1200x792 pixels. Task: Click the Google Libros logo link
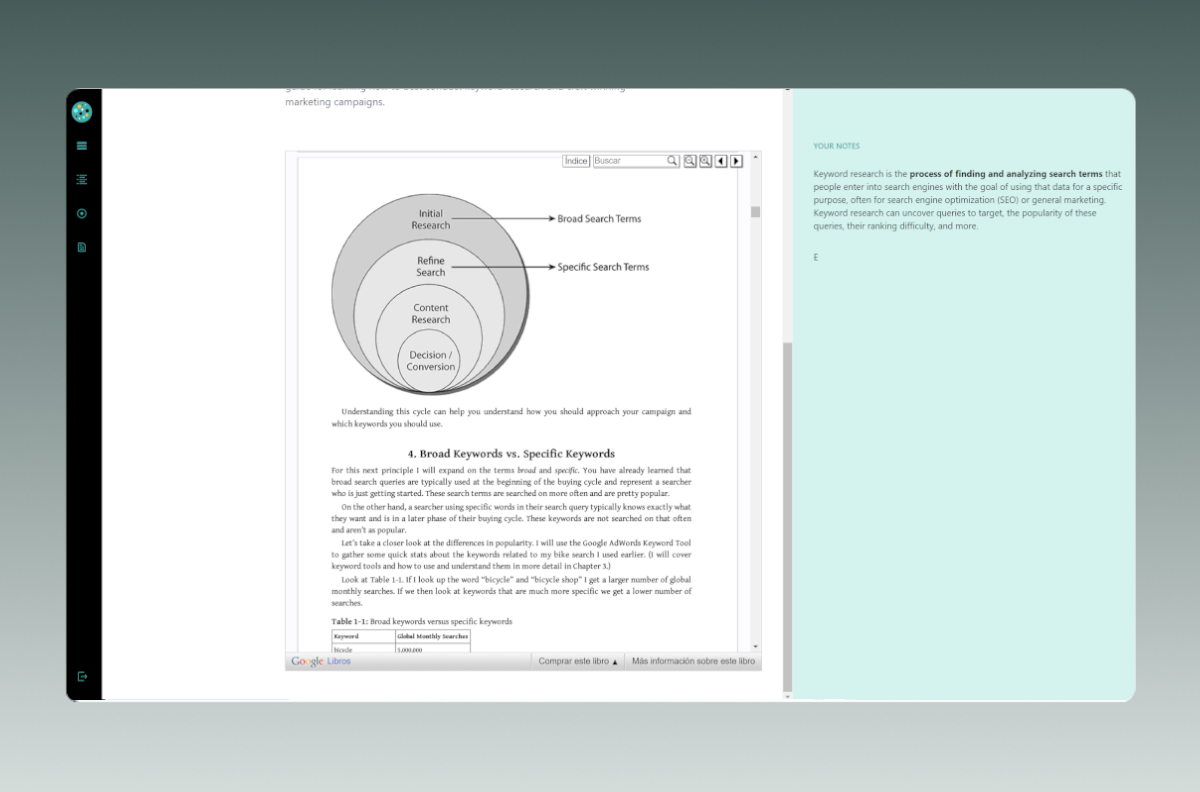point(321,662)
